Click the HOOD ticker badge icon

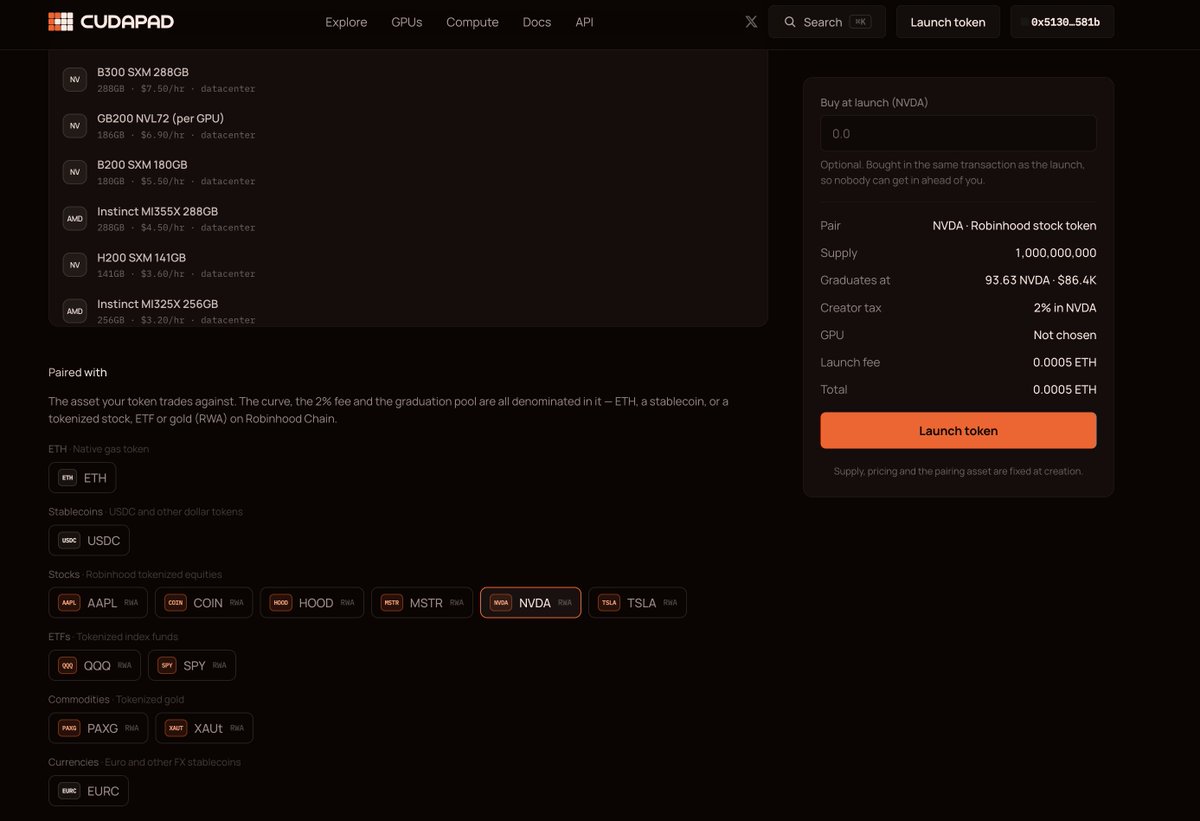tap(281, 603)
